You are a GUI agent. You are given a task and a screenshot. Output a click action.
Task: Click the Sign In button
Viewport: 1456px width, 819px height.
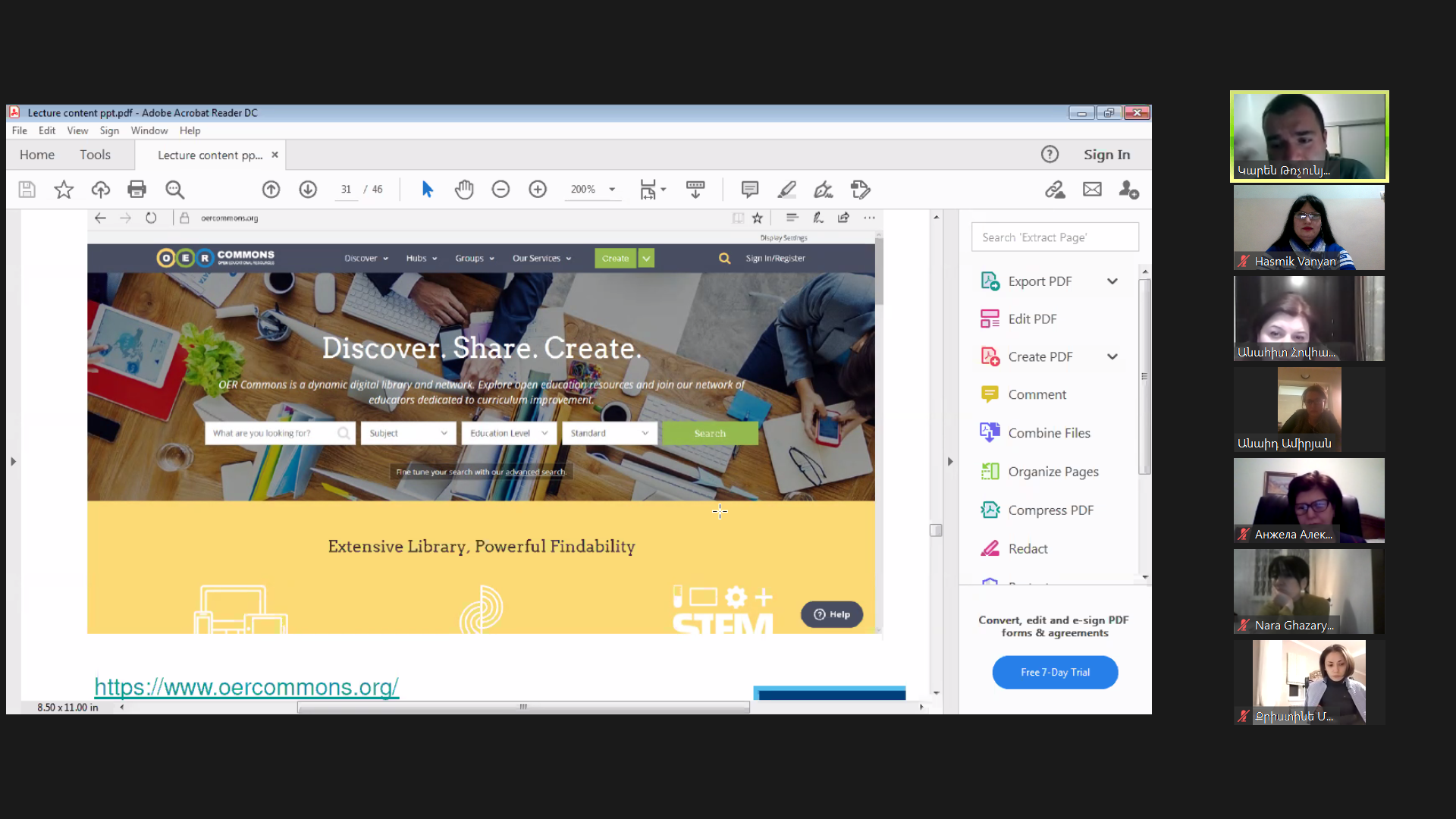[x=1106, y=155]
